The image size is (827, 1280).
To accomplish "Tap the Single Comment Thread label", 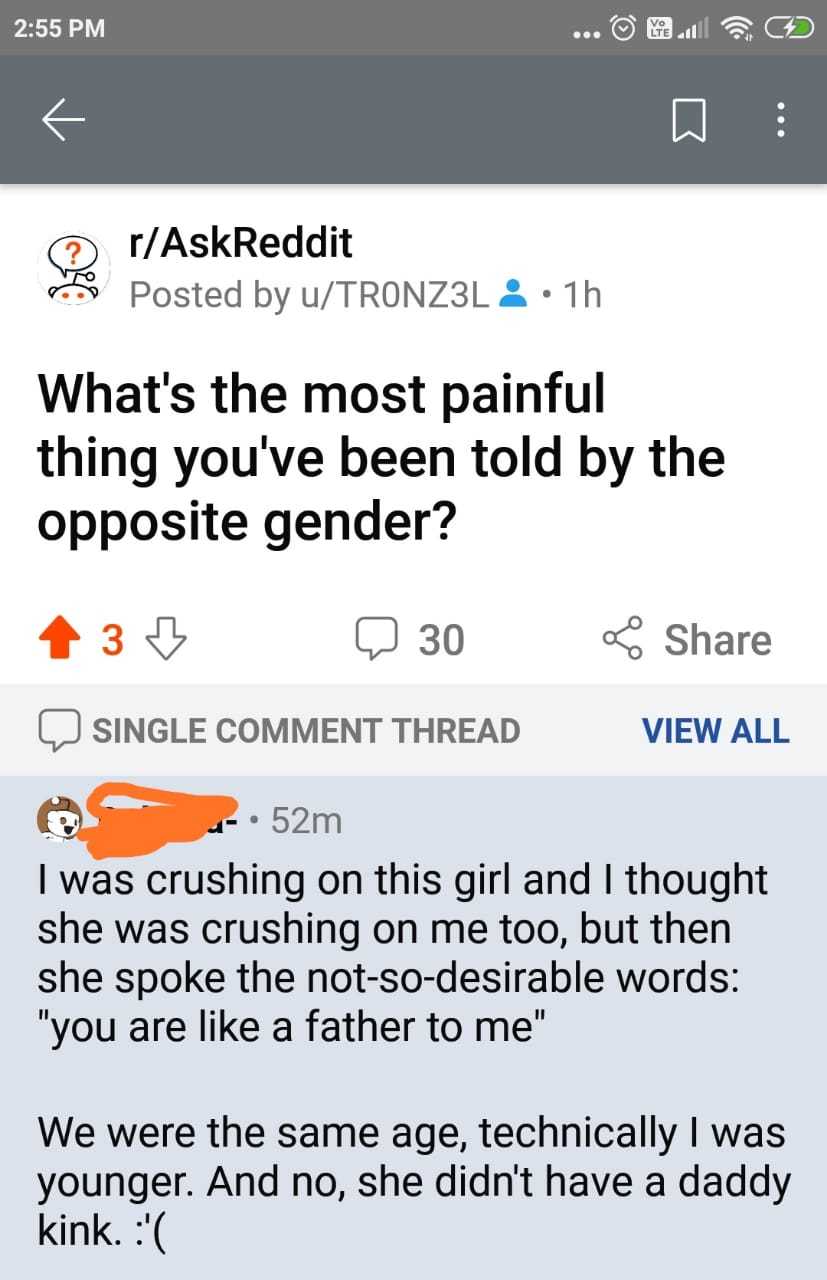I will [305, 730].
